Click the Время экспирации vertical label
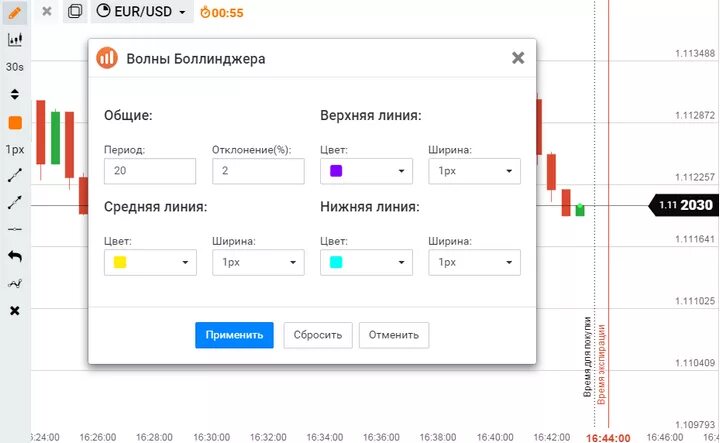This screenshot has width=720, height=443. point(602,364)
